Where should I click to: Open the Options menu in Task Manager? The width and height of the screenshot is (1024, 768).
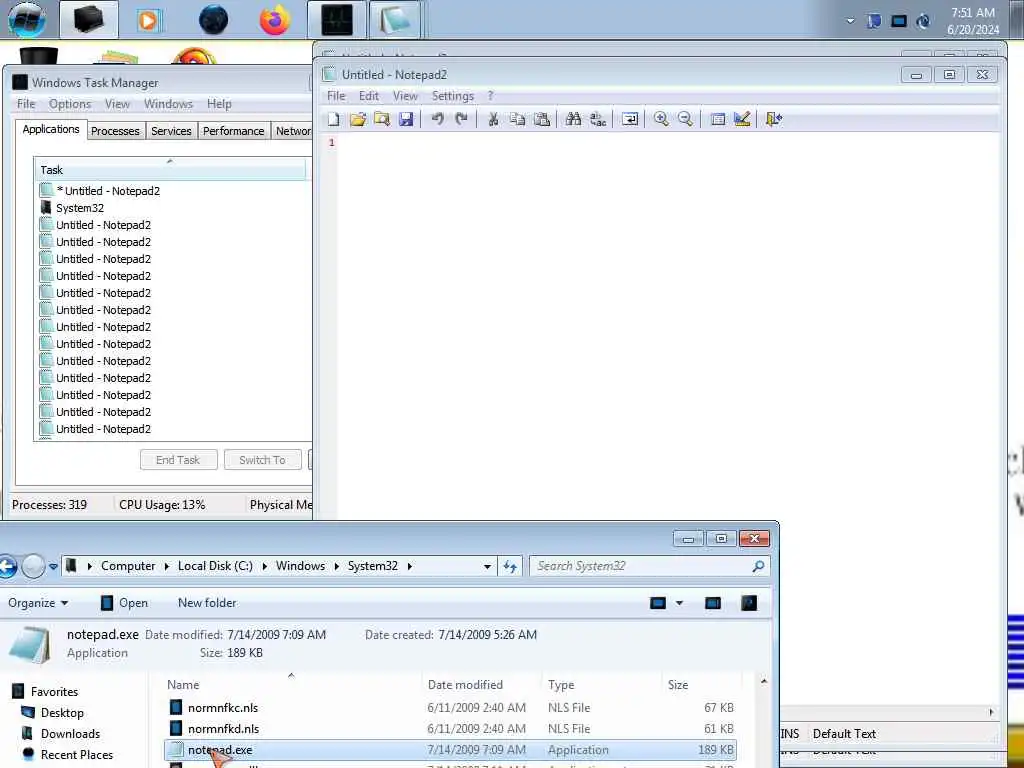(x=70, y=104)
